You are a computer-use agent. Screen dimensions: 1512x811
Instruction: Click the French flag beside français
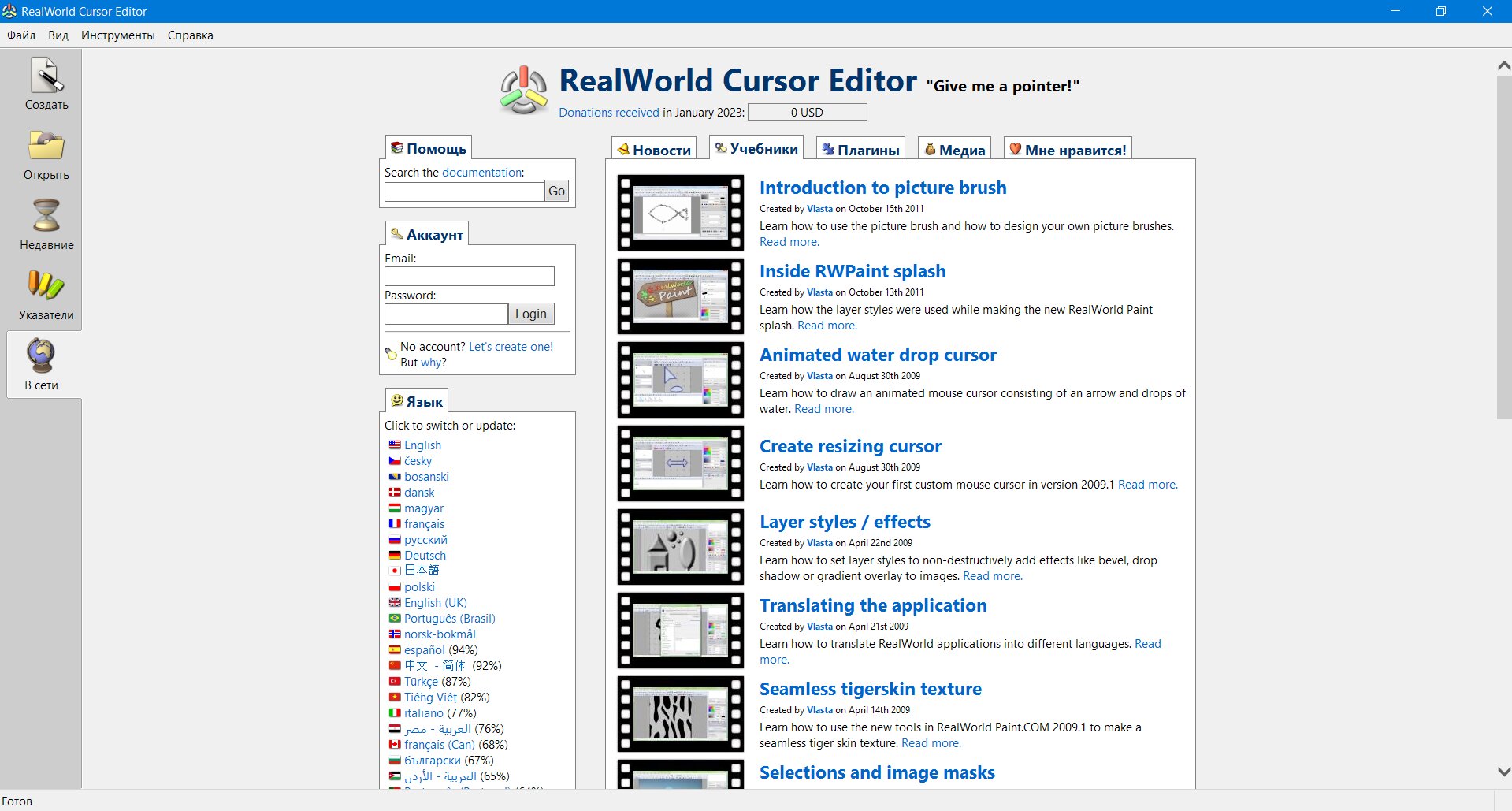[395, 524]
